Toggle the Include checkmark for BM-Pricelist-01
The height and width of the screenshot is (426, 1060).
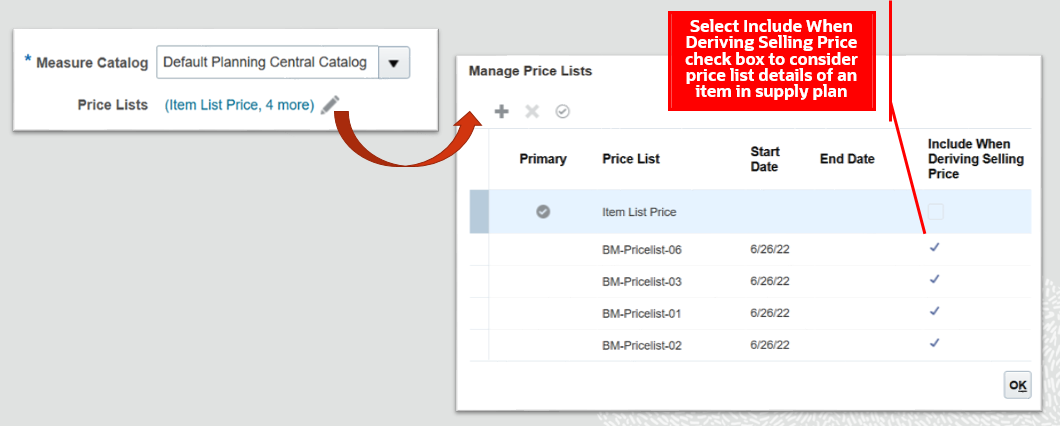935,311
